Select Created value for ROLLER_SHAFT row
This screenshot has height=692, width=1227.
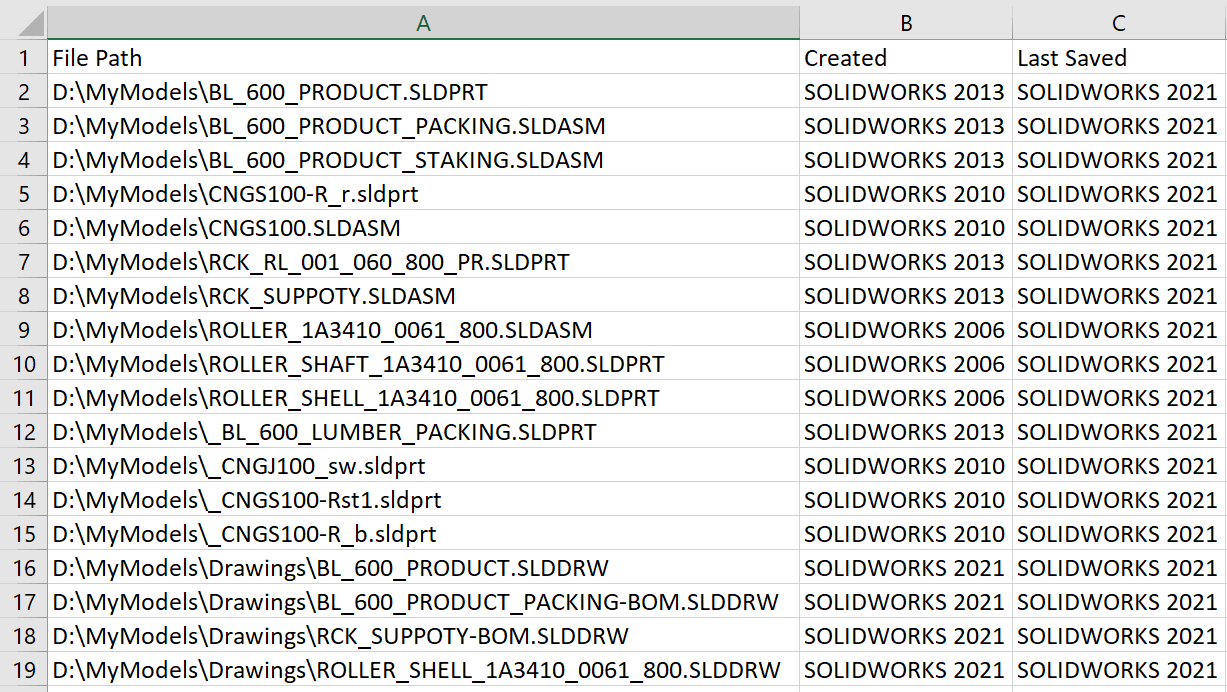click(x=906, y=364)
